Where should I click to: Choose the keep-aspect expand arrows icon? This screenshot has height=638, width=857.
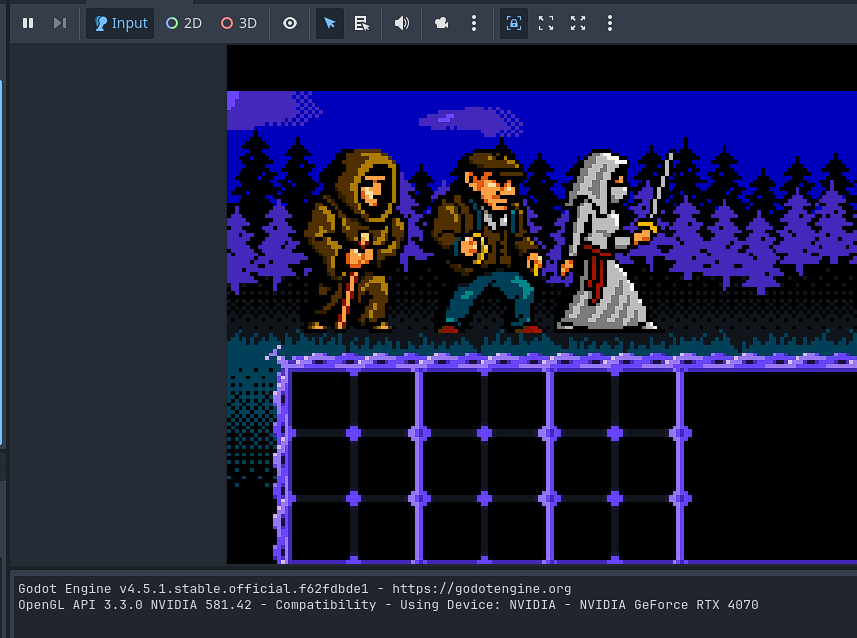pos(578,23)
